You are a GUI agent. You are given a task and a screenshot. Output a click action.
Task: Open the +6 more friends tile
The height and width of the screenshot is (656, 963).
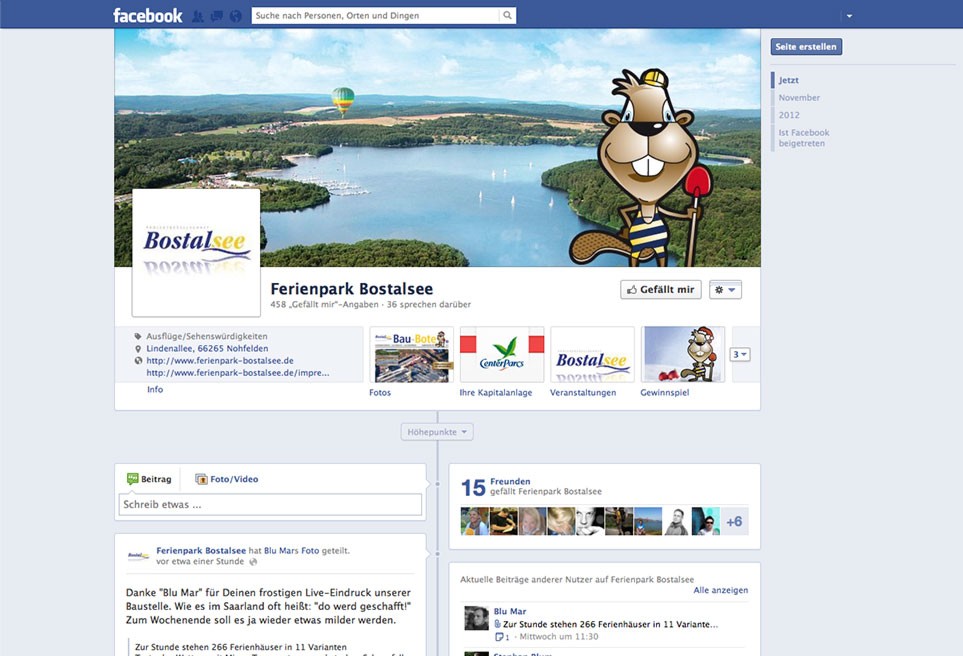click(735, 521)
